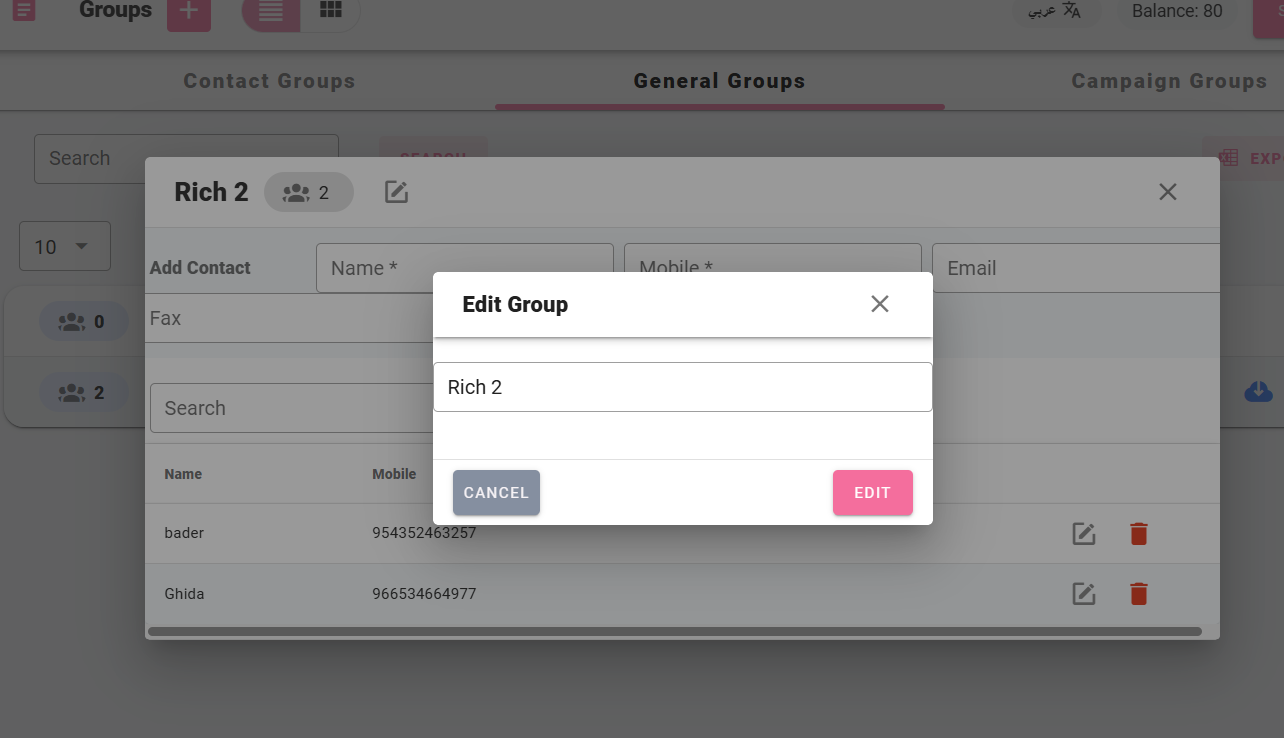This screenshot has width=1284, height=738.
Task: Open the hamburger menu icon
Action: click(24, 12)
